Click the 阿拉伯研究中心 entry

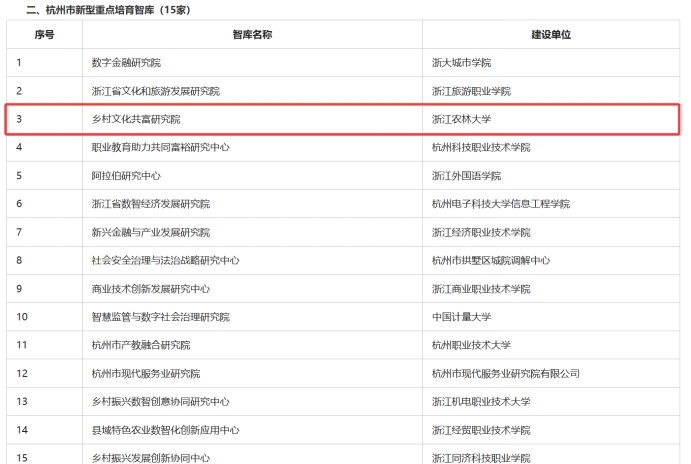(x=126, y=175)
